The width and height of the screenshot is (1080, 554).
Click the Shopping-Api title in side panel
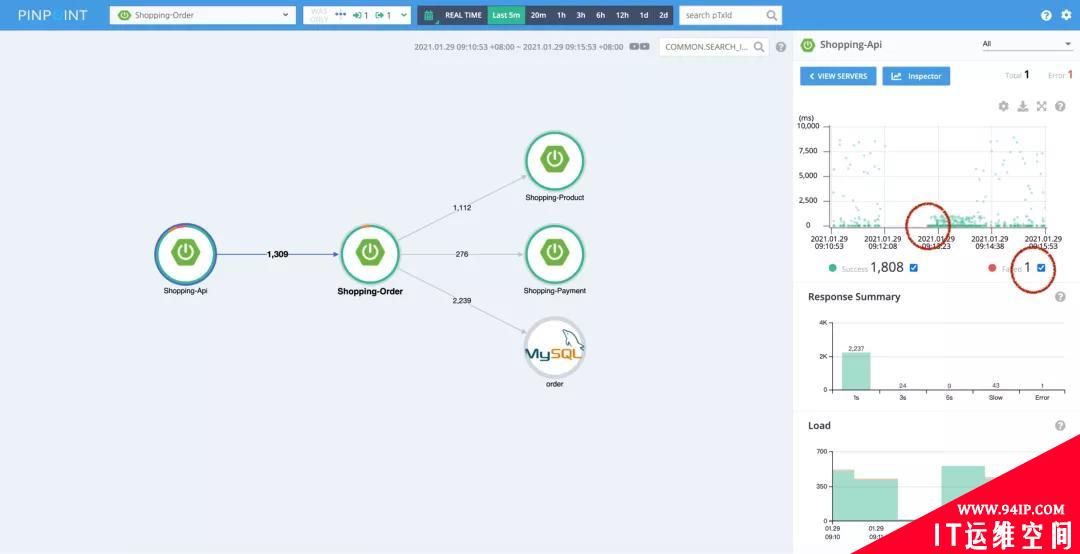coord(851,45)
